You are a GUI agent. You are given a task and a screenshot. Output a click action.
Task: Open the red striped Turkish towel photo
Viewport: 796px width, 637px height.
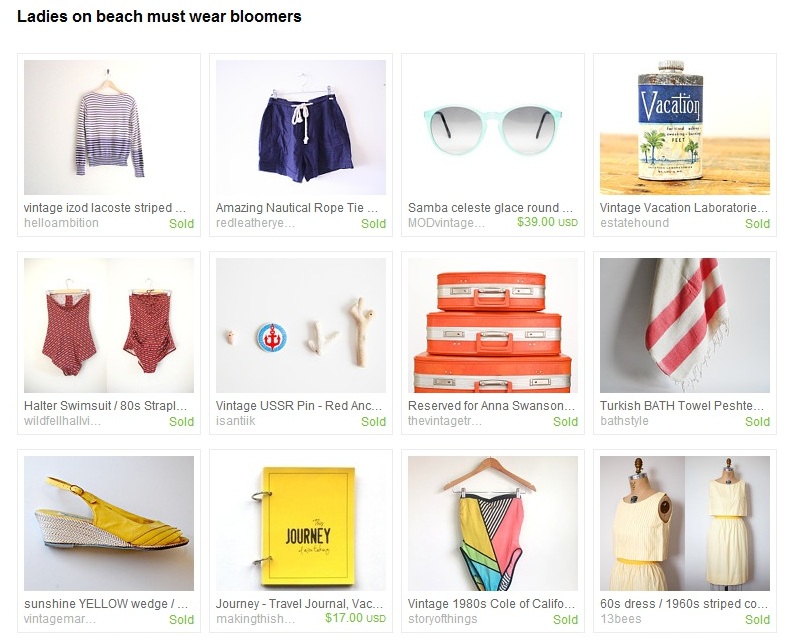pyautogui.click(x=684, y=325)
